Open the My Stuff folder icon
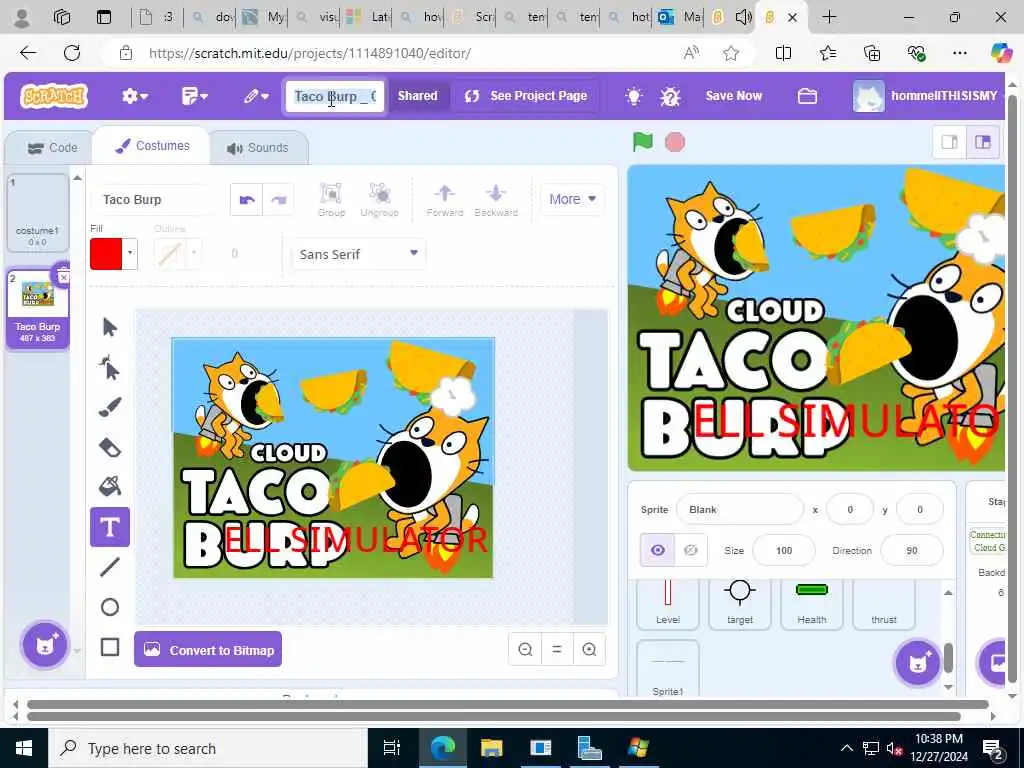This screenshot has height=768, width=1024. tap(807, 96)
